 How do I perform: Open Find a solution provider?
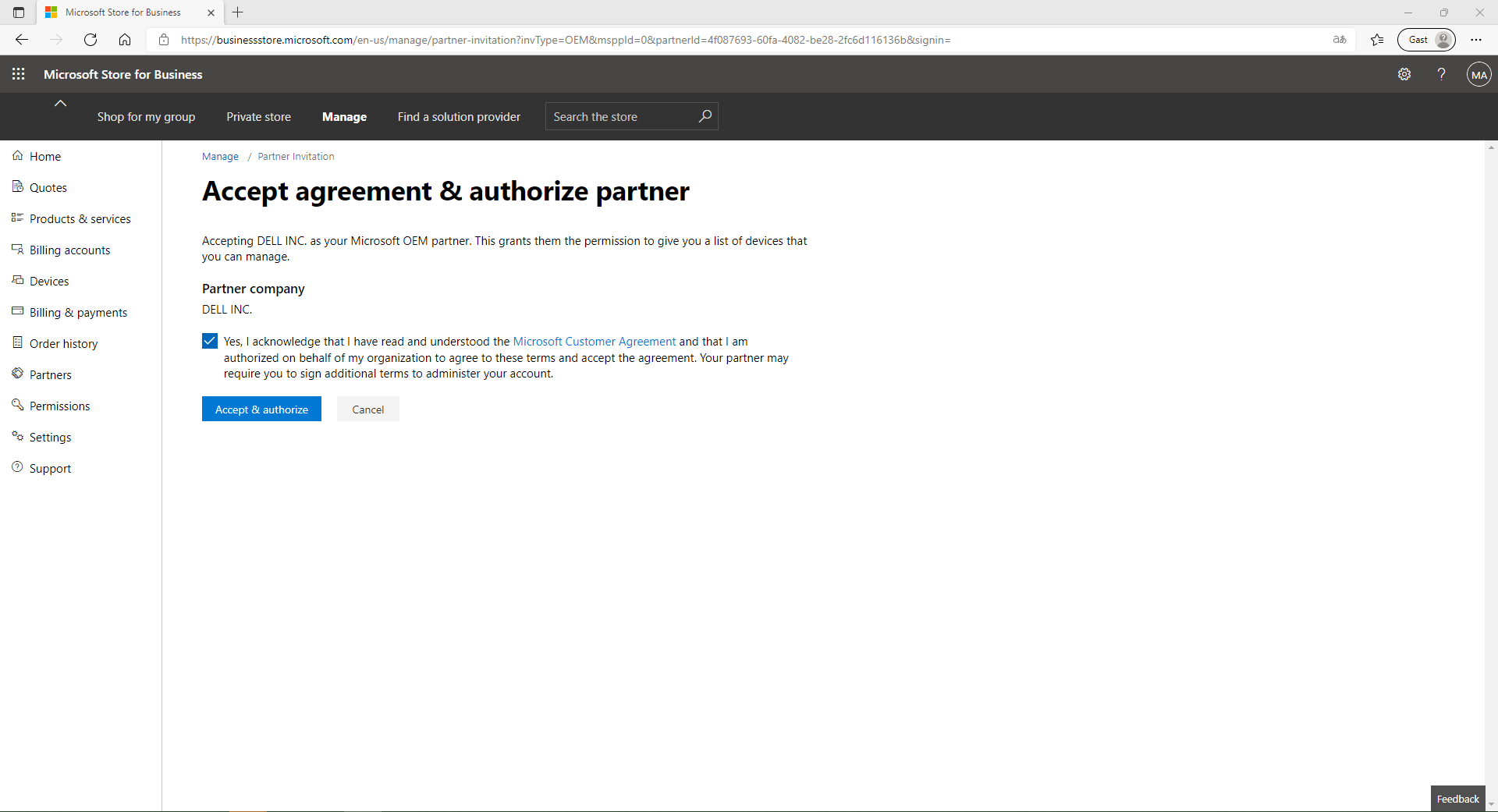(x=459, y=117)
